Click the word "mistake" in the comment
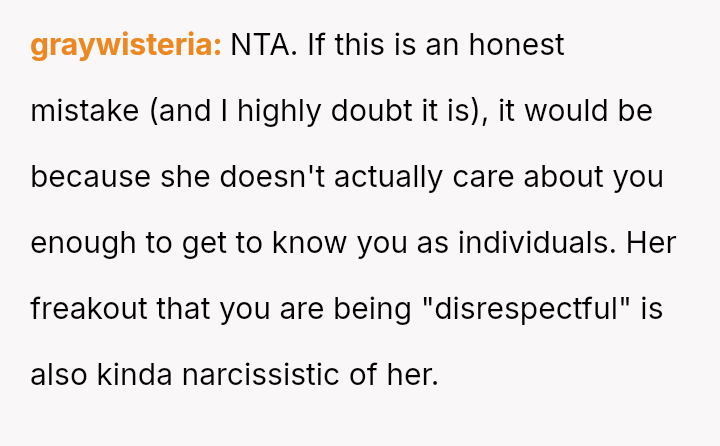720x446 pixels. click(85, 111)
